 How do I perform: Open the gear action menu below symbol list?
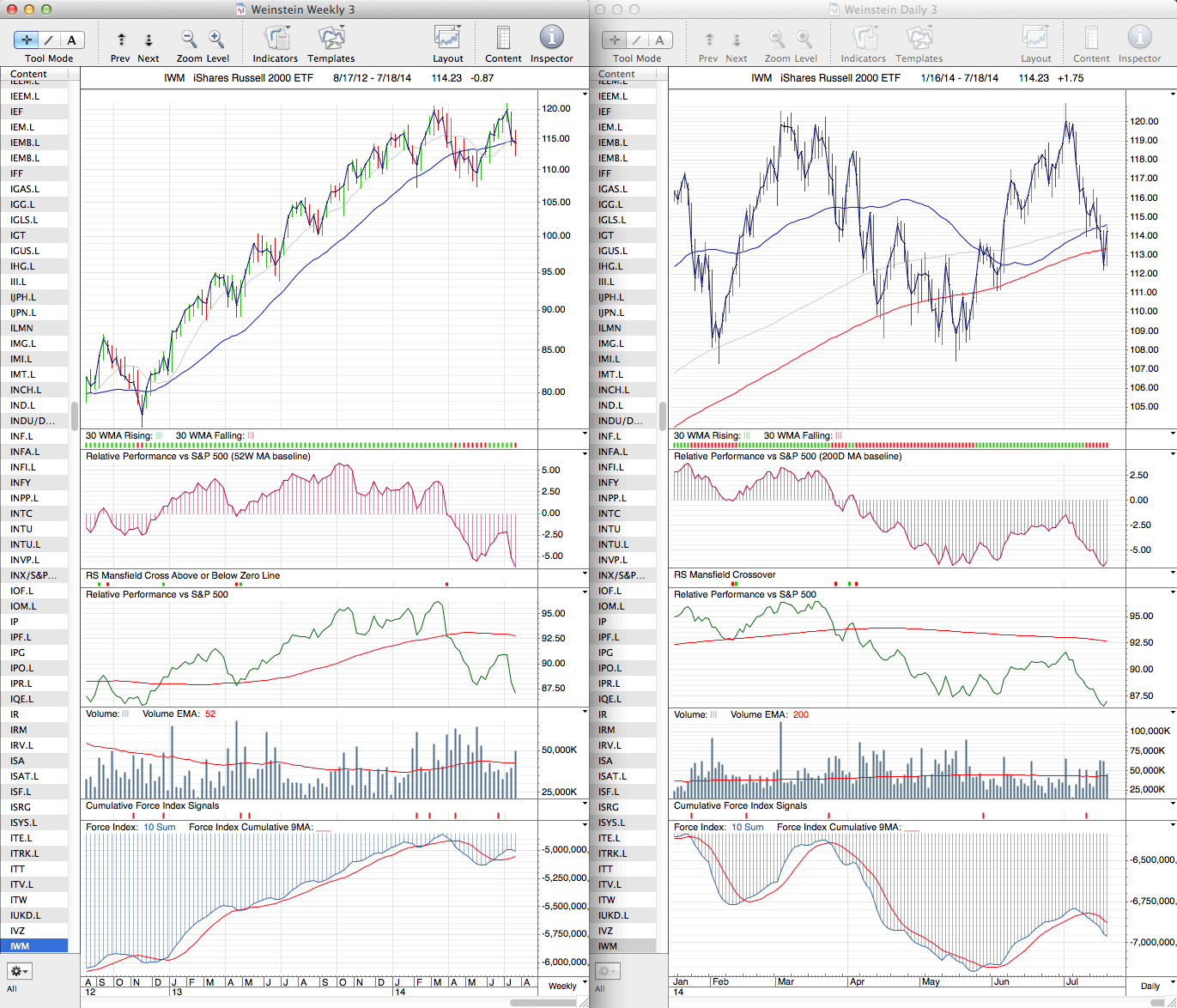(19, 971)
